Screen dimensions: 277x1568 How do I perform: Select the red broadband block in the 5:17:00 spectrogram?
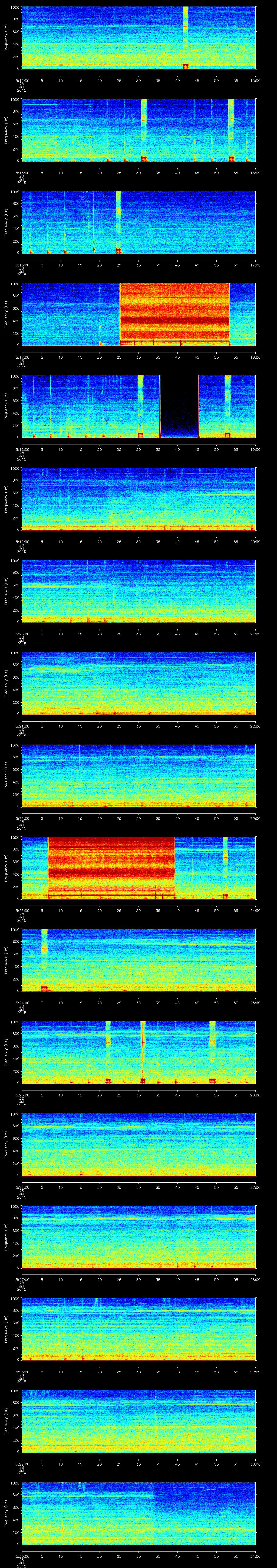point(175,314)
